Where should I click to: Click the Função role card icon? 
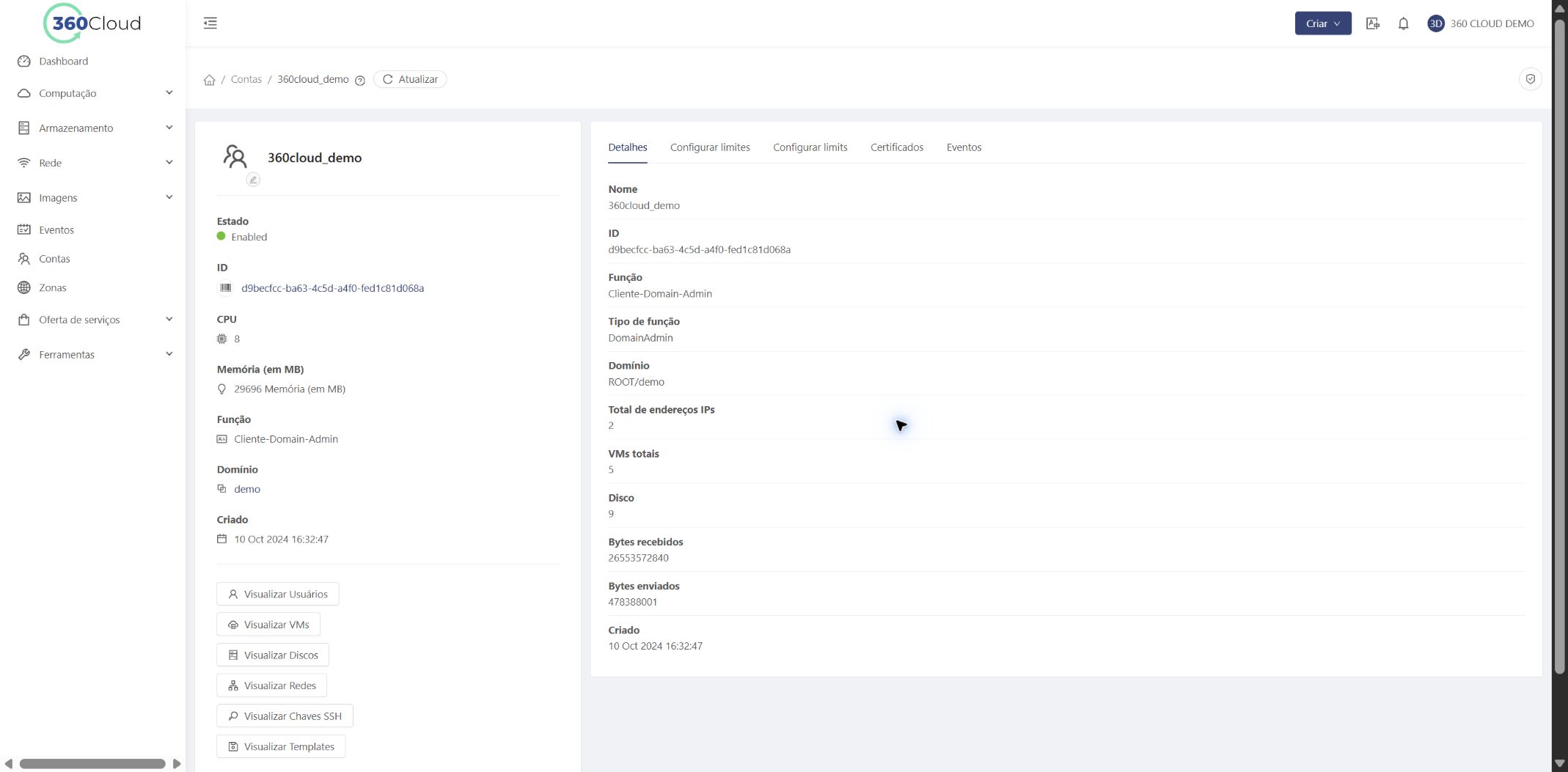pos(222,439)
